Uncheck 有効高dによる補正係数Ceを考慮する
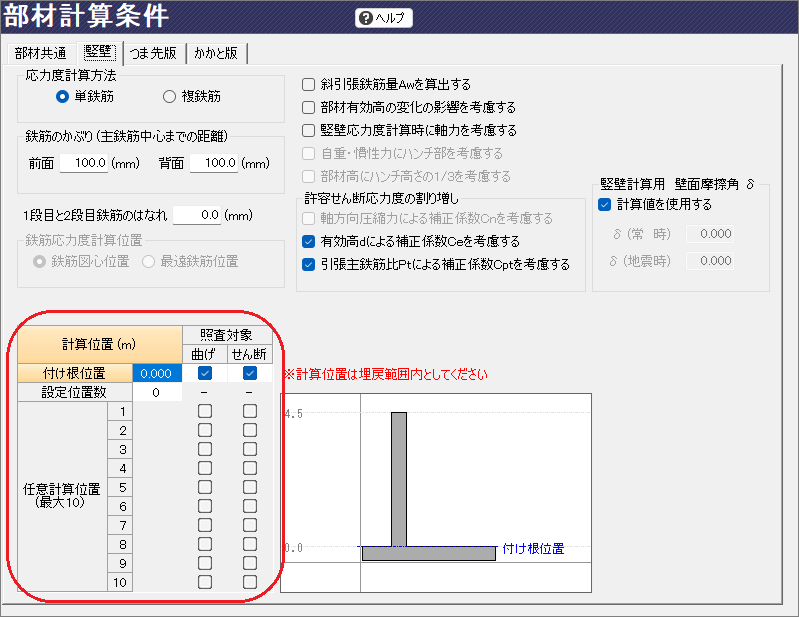The height and width of the screenshot is (617, 799). [309, 242]
